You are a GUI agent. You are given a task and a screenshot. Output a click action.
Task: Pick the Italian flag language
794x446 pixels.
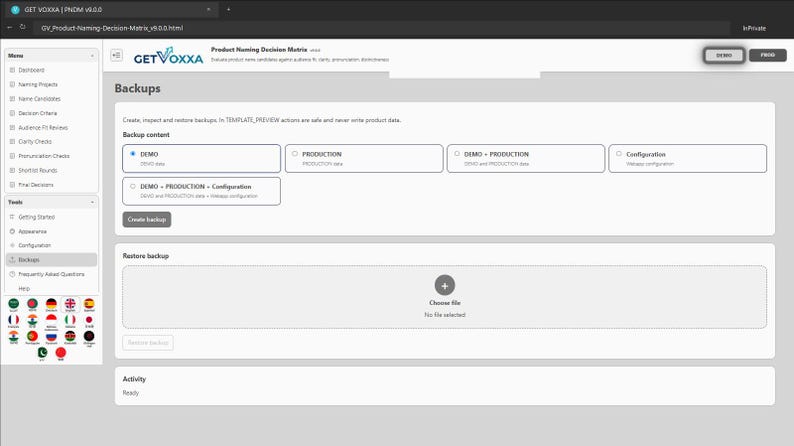[x=70, y=320]
